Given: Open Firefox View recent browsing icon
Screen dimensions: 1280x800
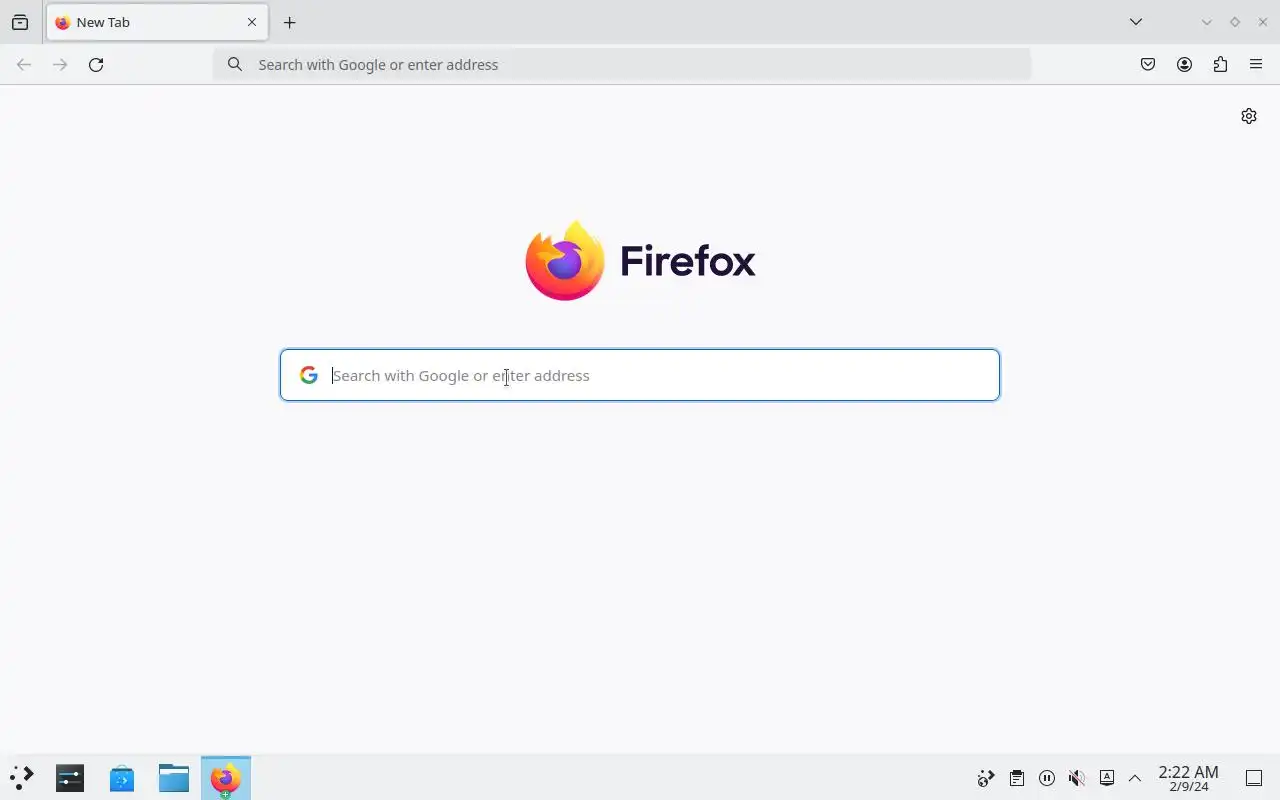Looking at the screenshot, I should pos(20,22).
